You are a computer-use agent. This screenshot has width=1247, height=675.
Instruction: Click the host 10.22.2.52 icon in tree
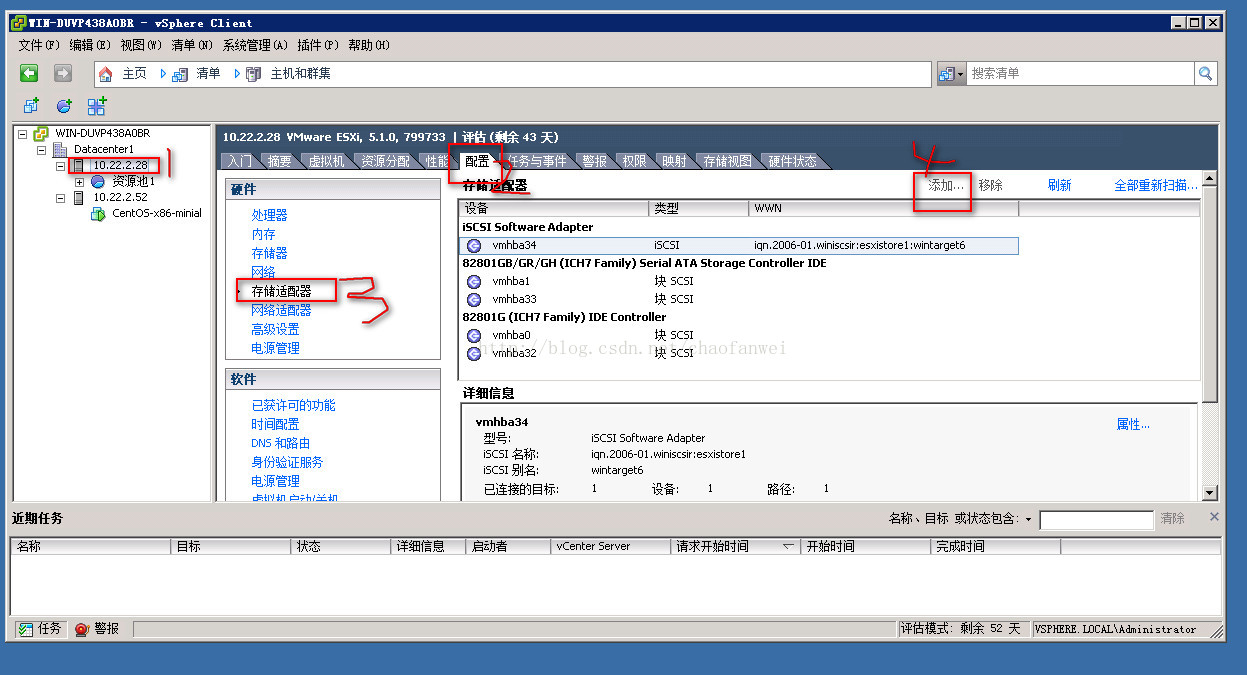pyautogui.click(x=79, y=198)
